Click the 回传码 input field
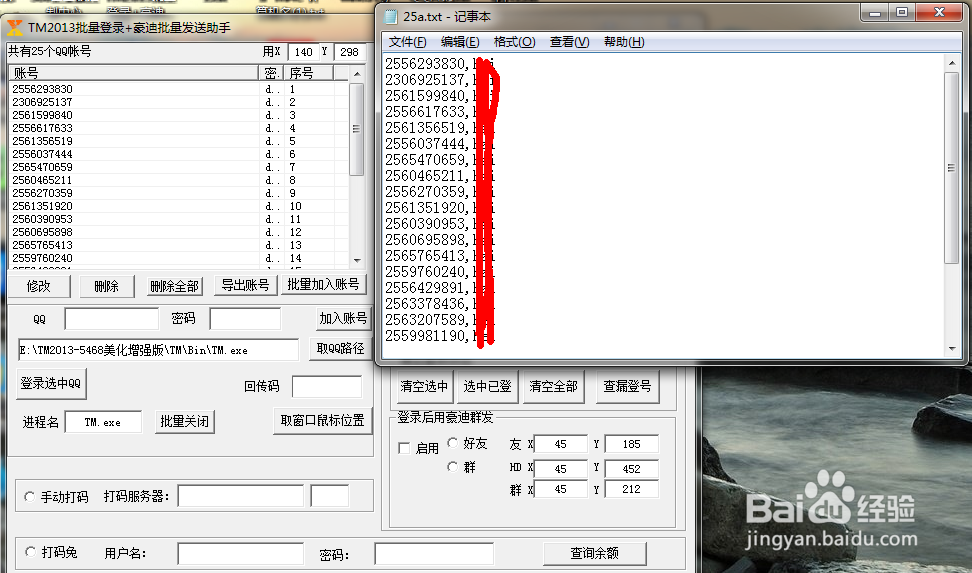The width and height of the screenshot is (972, 573). click(x=327, y=386)
